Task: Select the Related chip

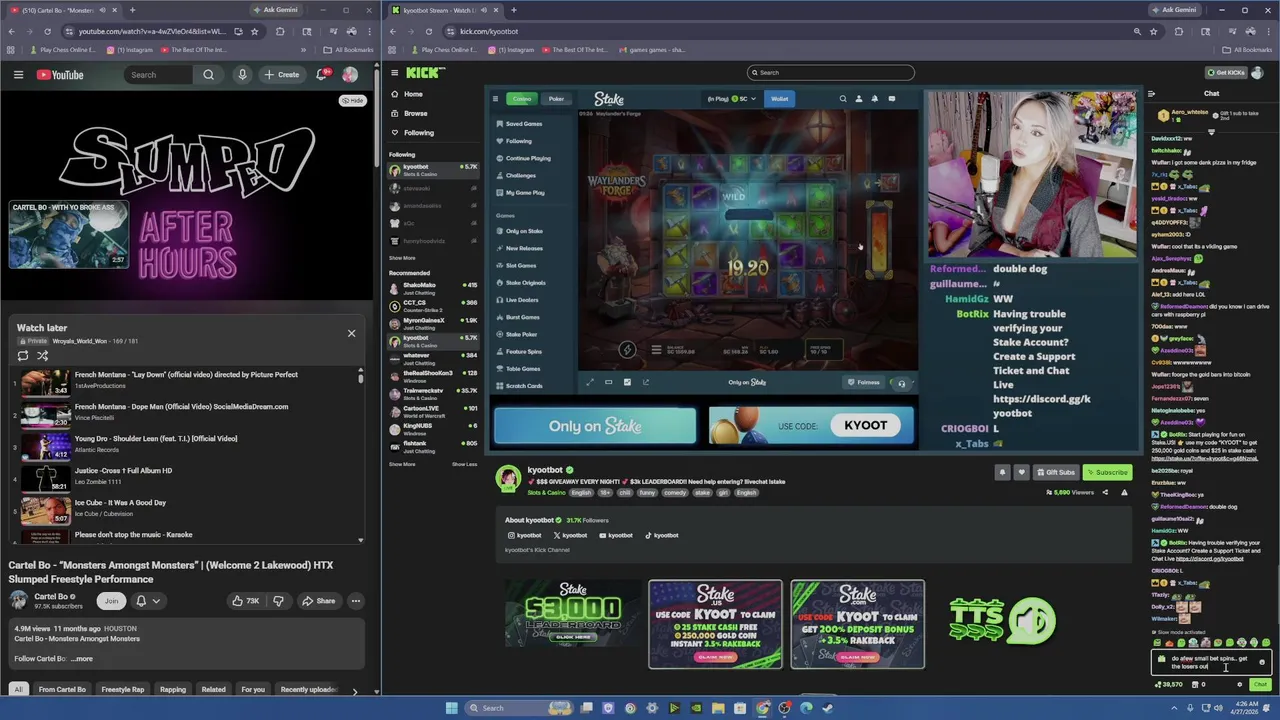Action: (x=213, y=689)
